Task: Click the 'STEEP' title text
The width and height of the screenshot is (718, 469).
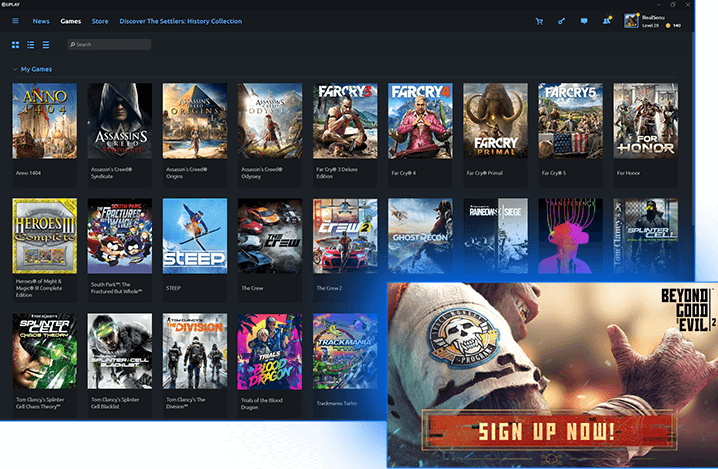Action: [x=173, y=288]
